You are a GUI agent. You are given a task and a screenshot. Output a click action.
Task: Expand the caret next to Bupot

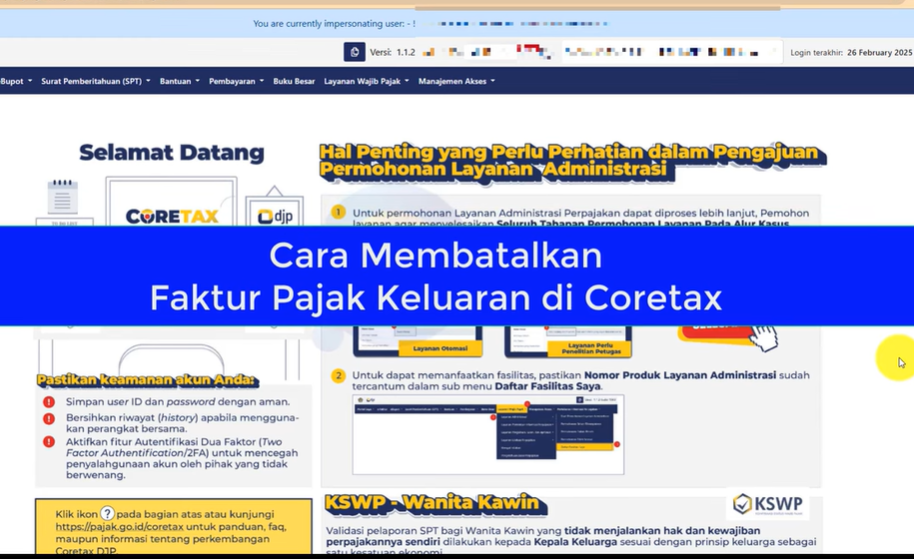(x=30, y=81)
